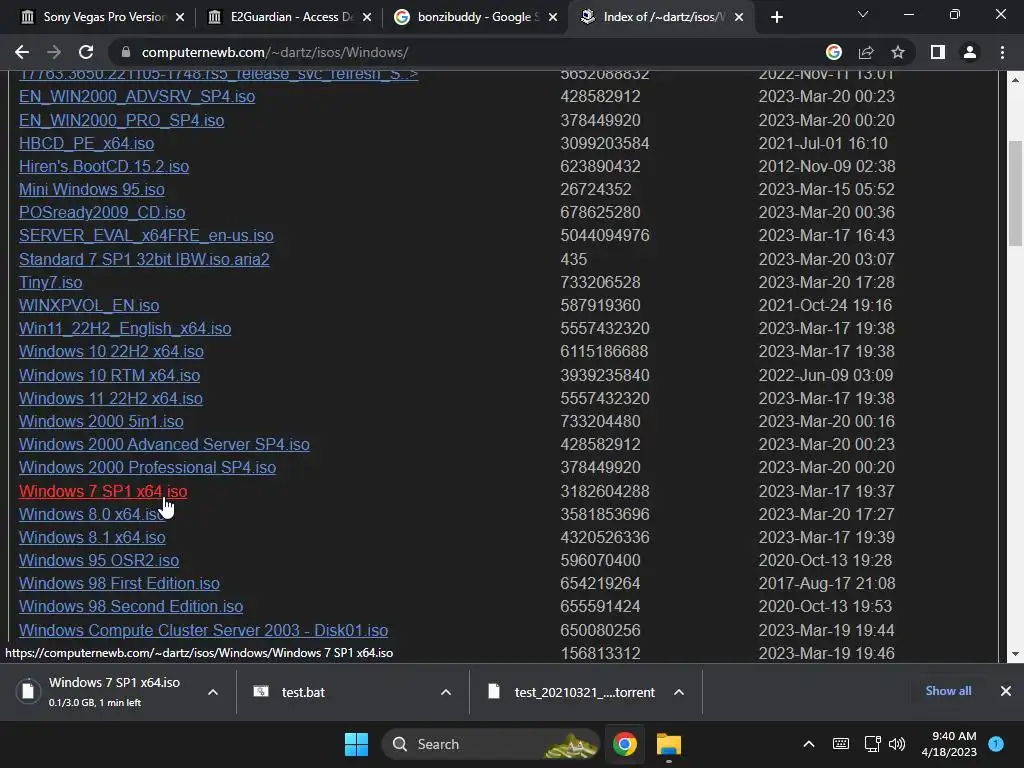The width and height of the screenshot is (1024, 768).
Task: Open File Explorer from taskbar
Action: pyautogui.click(x=668, y=744)
